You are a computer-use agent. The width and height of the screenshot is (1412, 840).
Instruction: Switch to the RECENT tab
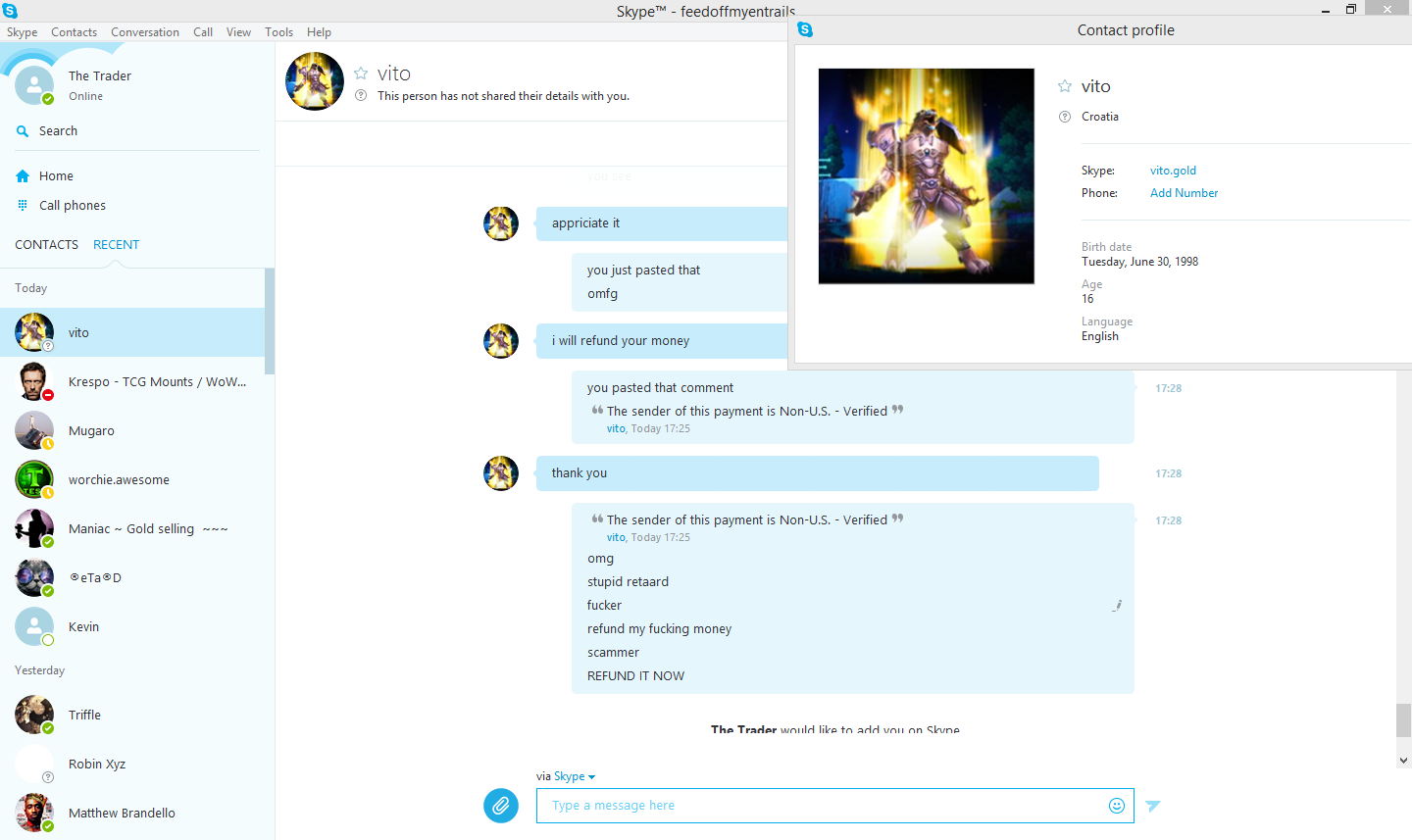point(116,245)
